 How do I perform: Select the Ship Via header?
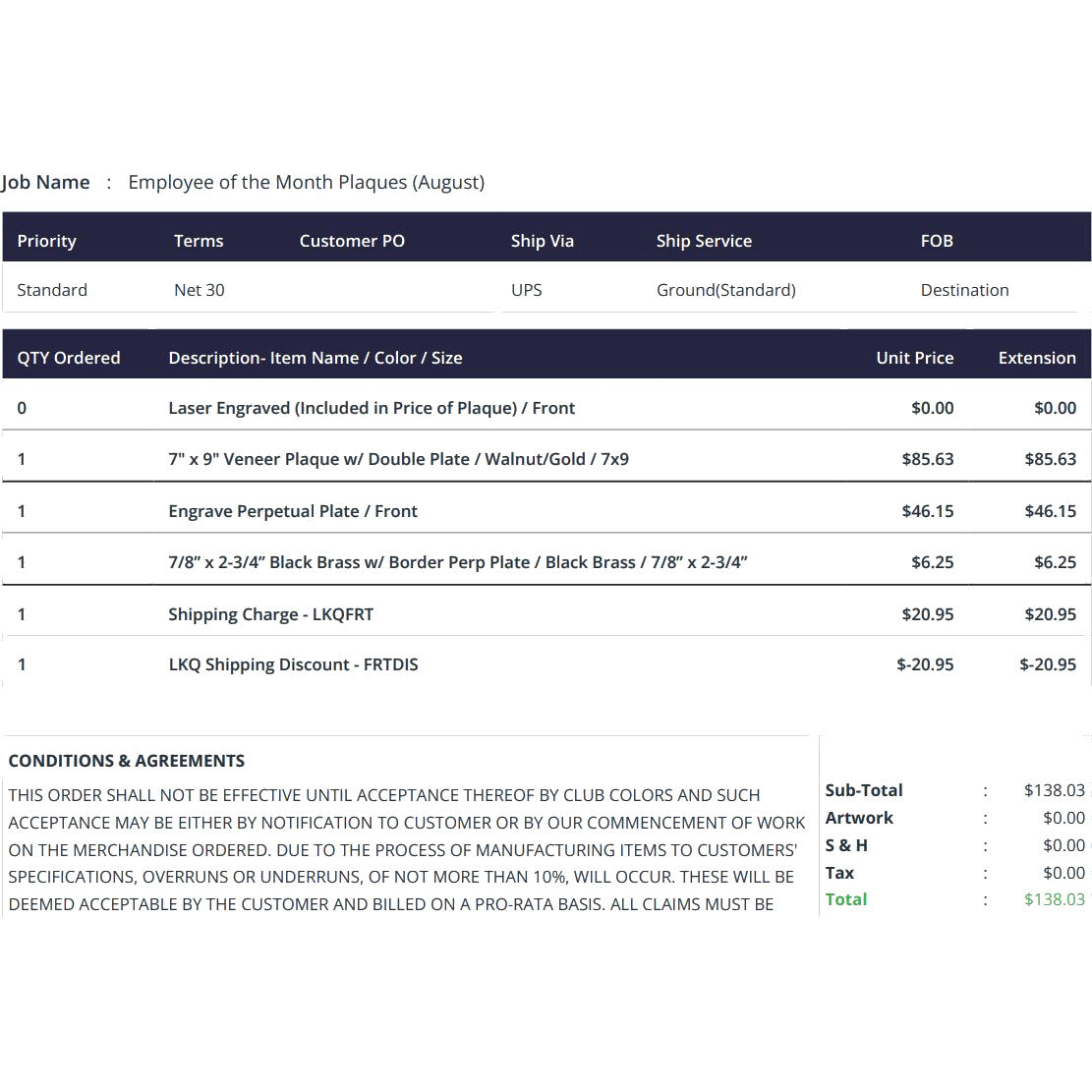(x=542, y=241)
